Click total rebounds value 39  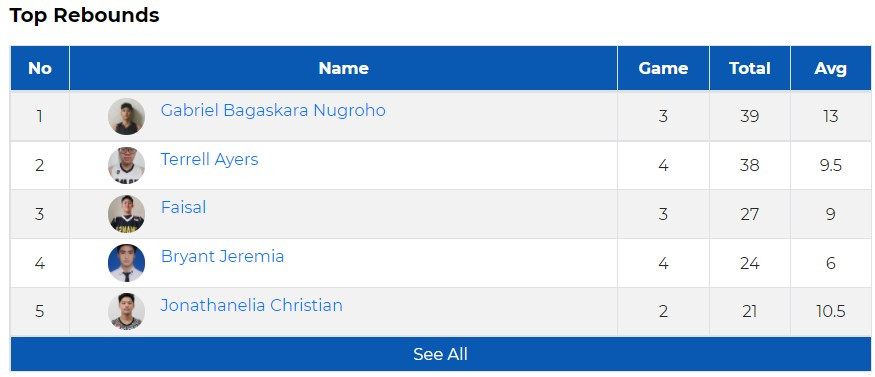749,117
